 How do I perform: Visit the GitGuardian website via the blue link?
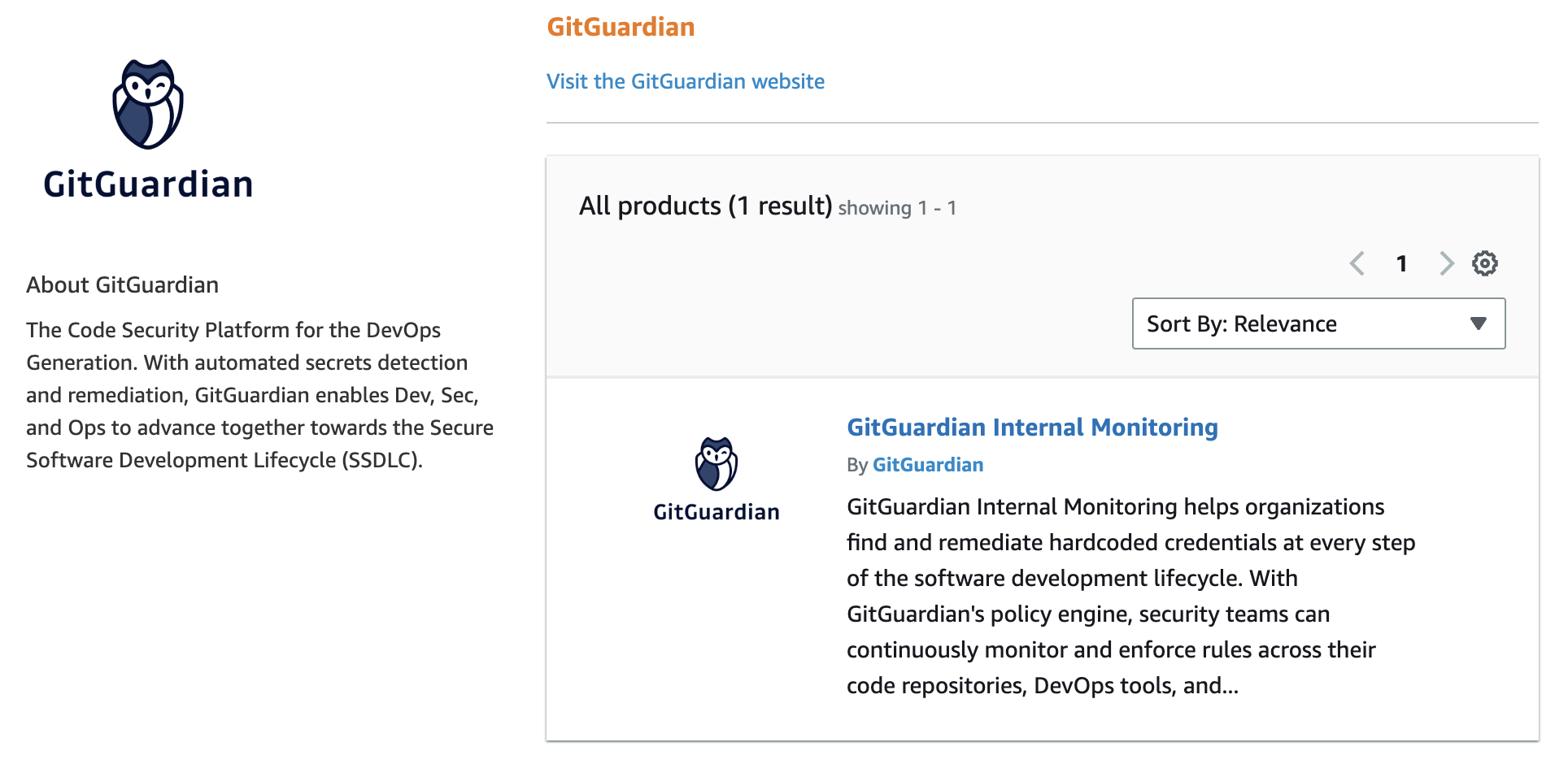pos(686,81)
